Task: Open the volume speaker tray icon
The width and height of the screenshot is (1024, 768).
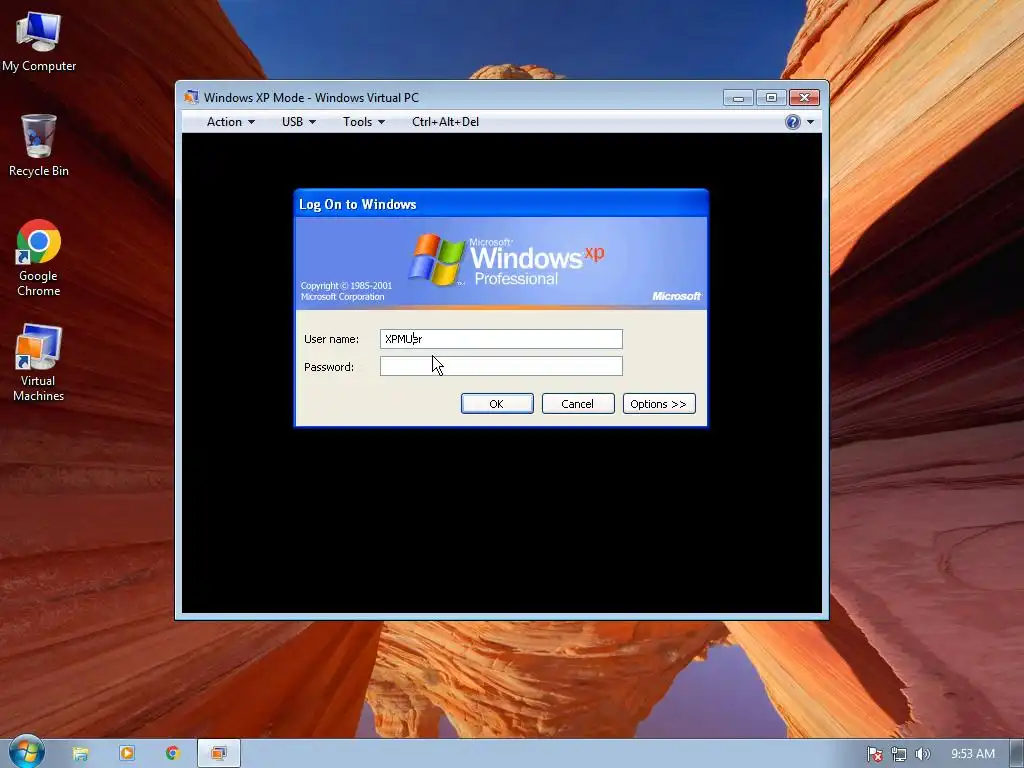Action: (x=922, y=754)
